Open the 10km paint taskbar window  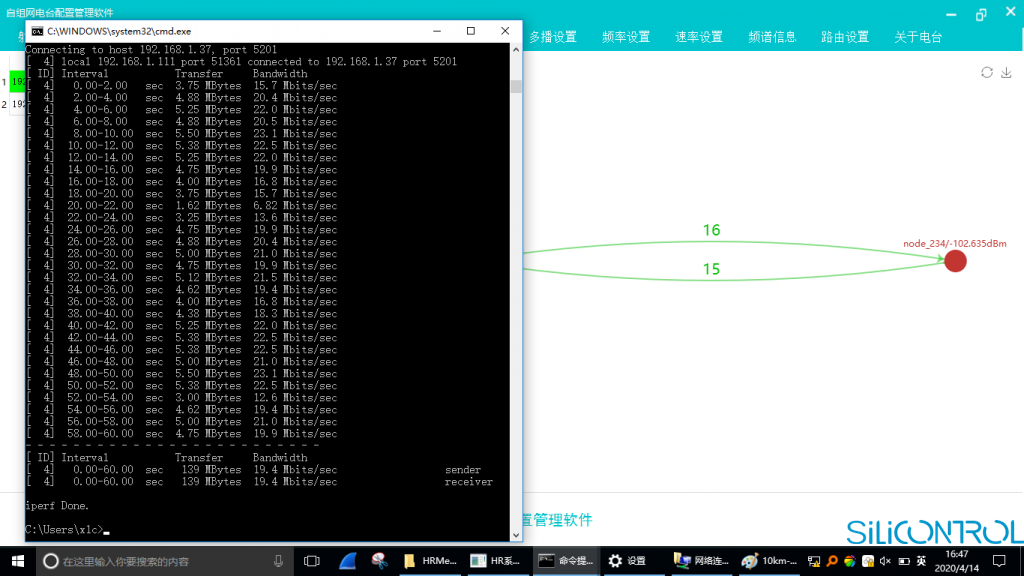pos(769,561)
